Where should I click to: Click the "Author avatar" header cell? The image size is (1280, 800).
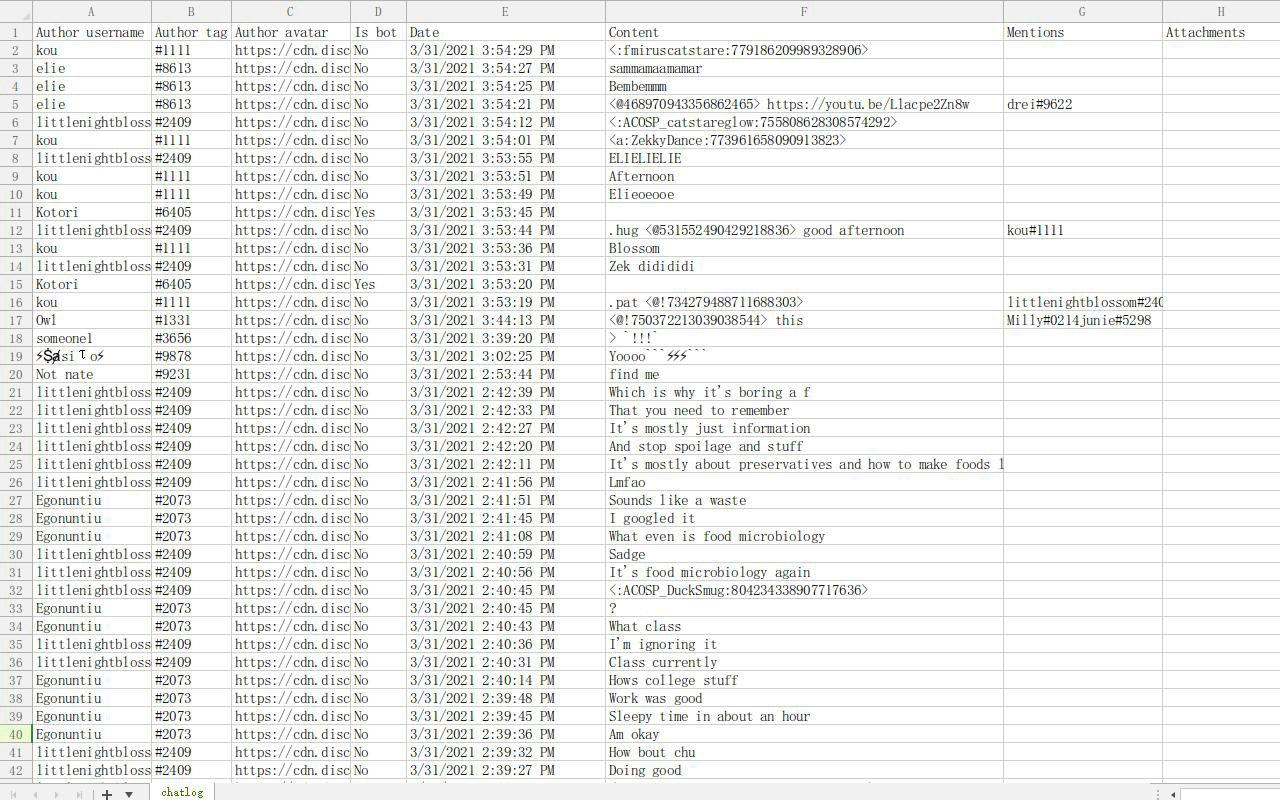290,32
